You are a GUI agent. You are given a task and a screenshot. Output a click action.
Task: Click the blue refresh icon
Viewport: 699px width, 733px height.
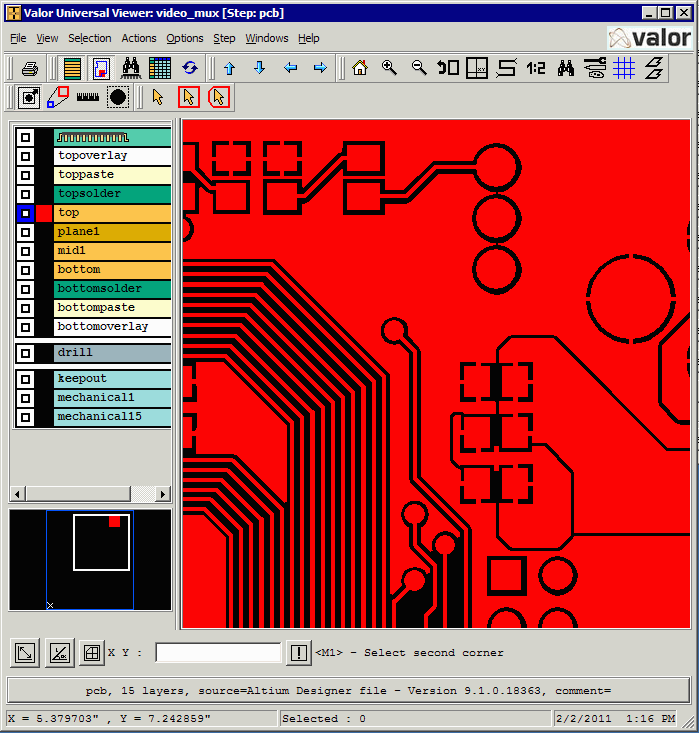pos(189,69)
